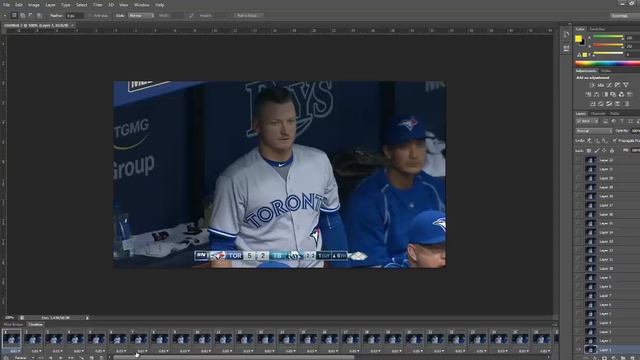Click the lock all padlock icon
The height and width of the screenshot is (360, 640).
pyautogui.click(x=612, y=150)
